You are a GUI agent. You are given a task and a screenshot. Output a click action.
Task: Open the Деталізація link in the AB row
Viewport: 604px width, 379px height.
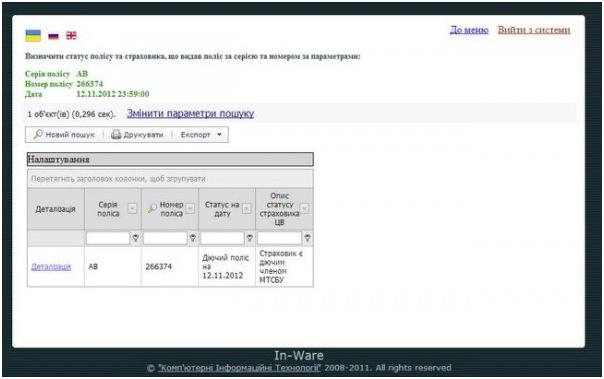[51, 267]
